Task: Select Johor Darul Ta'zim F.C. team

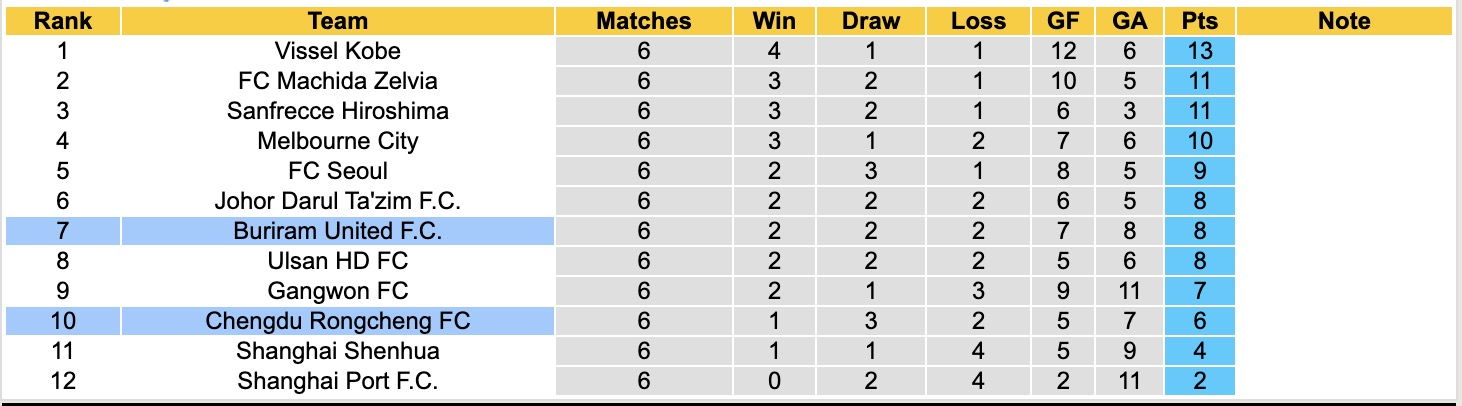Action: tap(337, 201)
